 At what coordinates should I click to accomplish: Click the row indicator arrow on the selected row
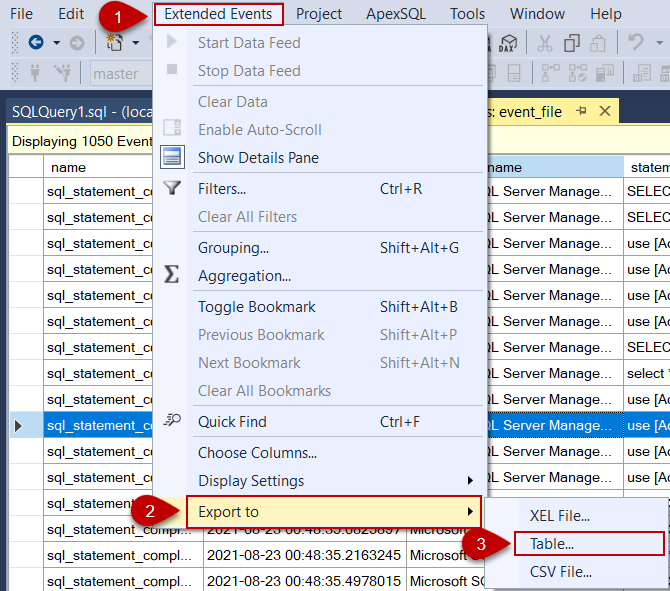click(18, 426)
